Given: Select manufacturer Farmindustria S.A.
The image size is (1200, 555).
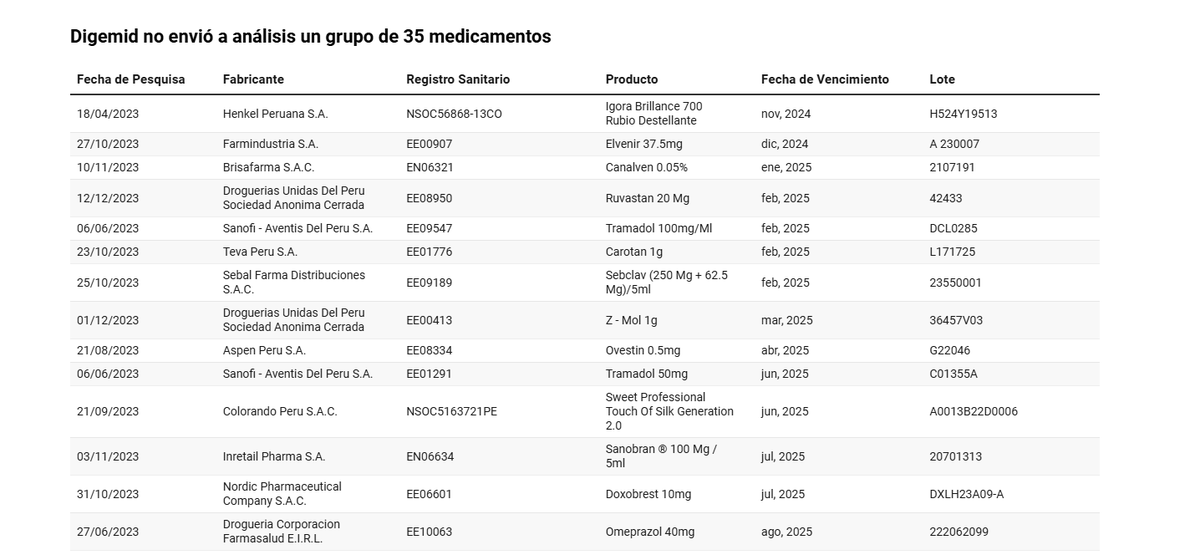Looking at the screenshot, I should click(270, 144).
